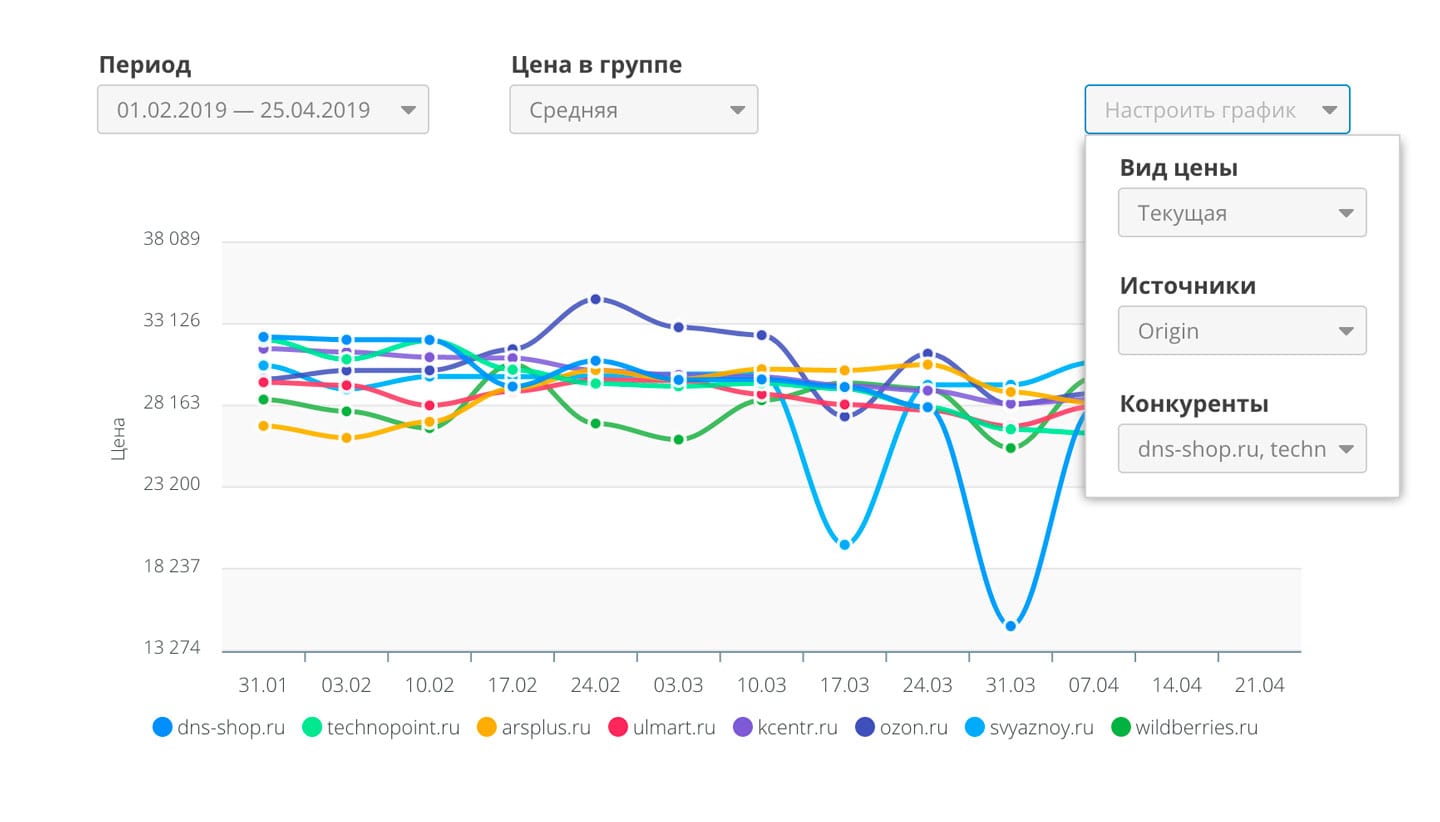The width and height of the screenshot is (1440, 822).
Task: Toggle technopoint.ru legend entry
Action: click(381, 727)
